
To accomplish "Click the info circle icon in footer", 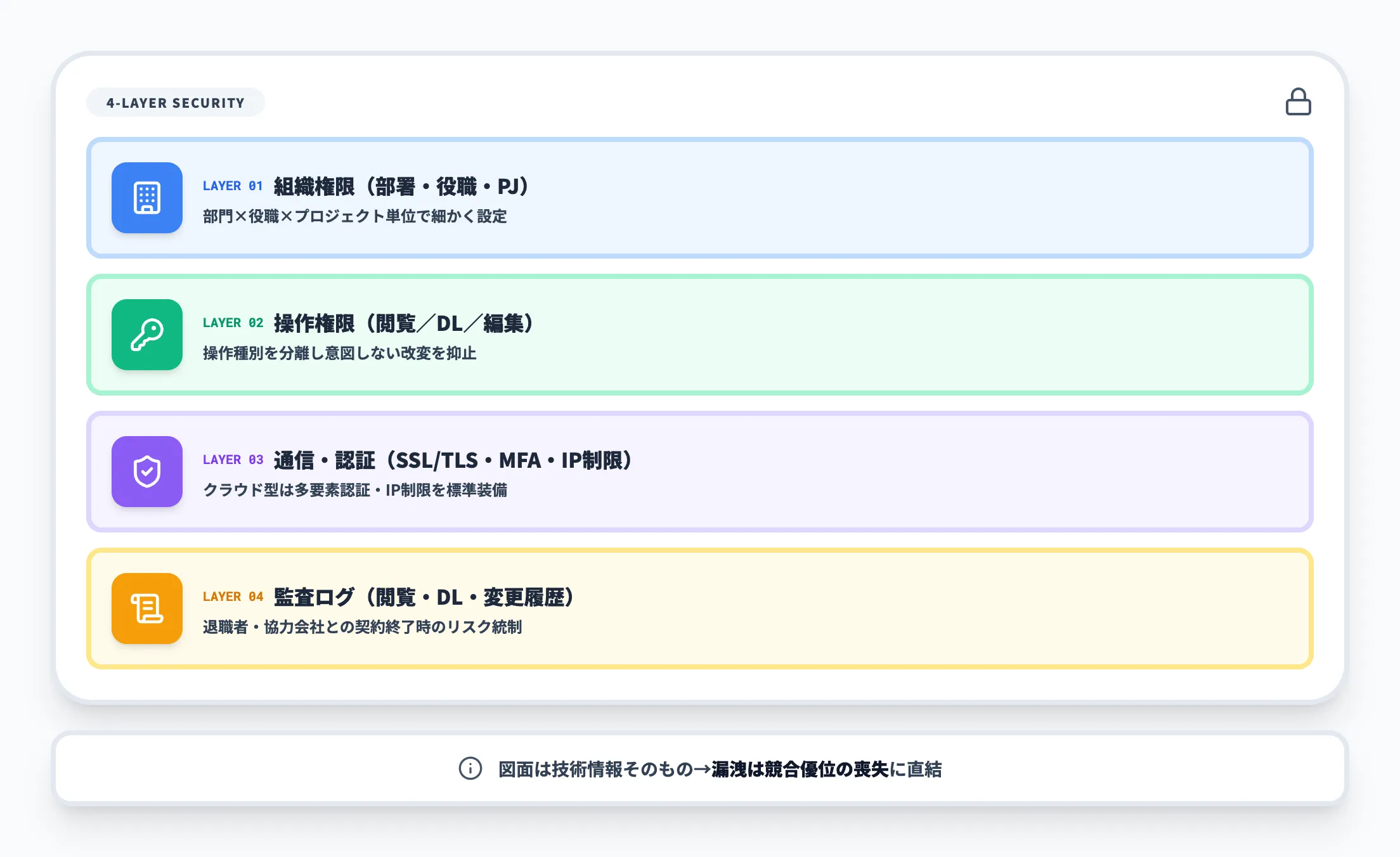I will 470,768.
